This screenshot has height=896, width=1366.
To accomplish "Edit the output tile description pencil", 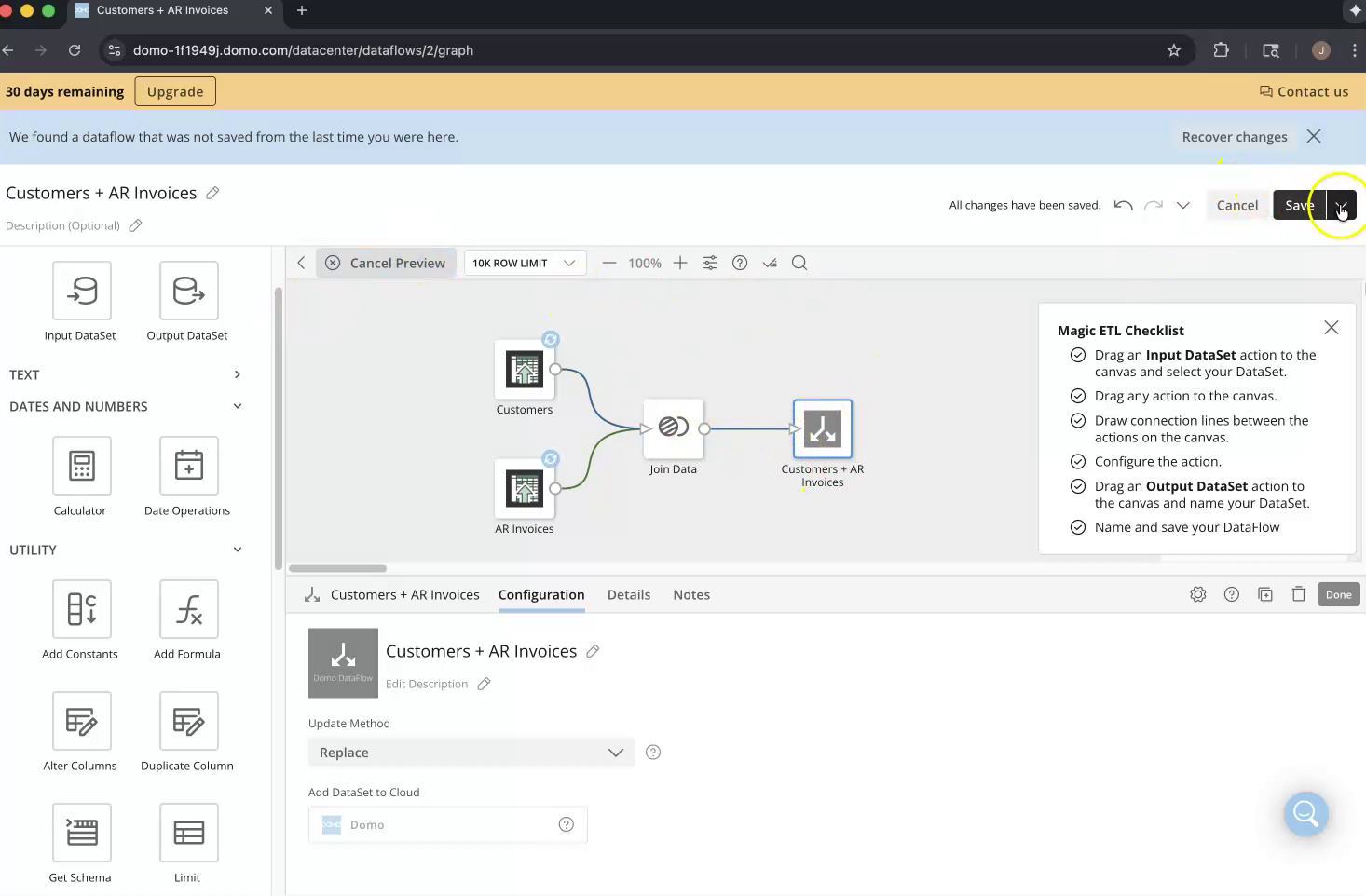I will pos(484,684).
